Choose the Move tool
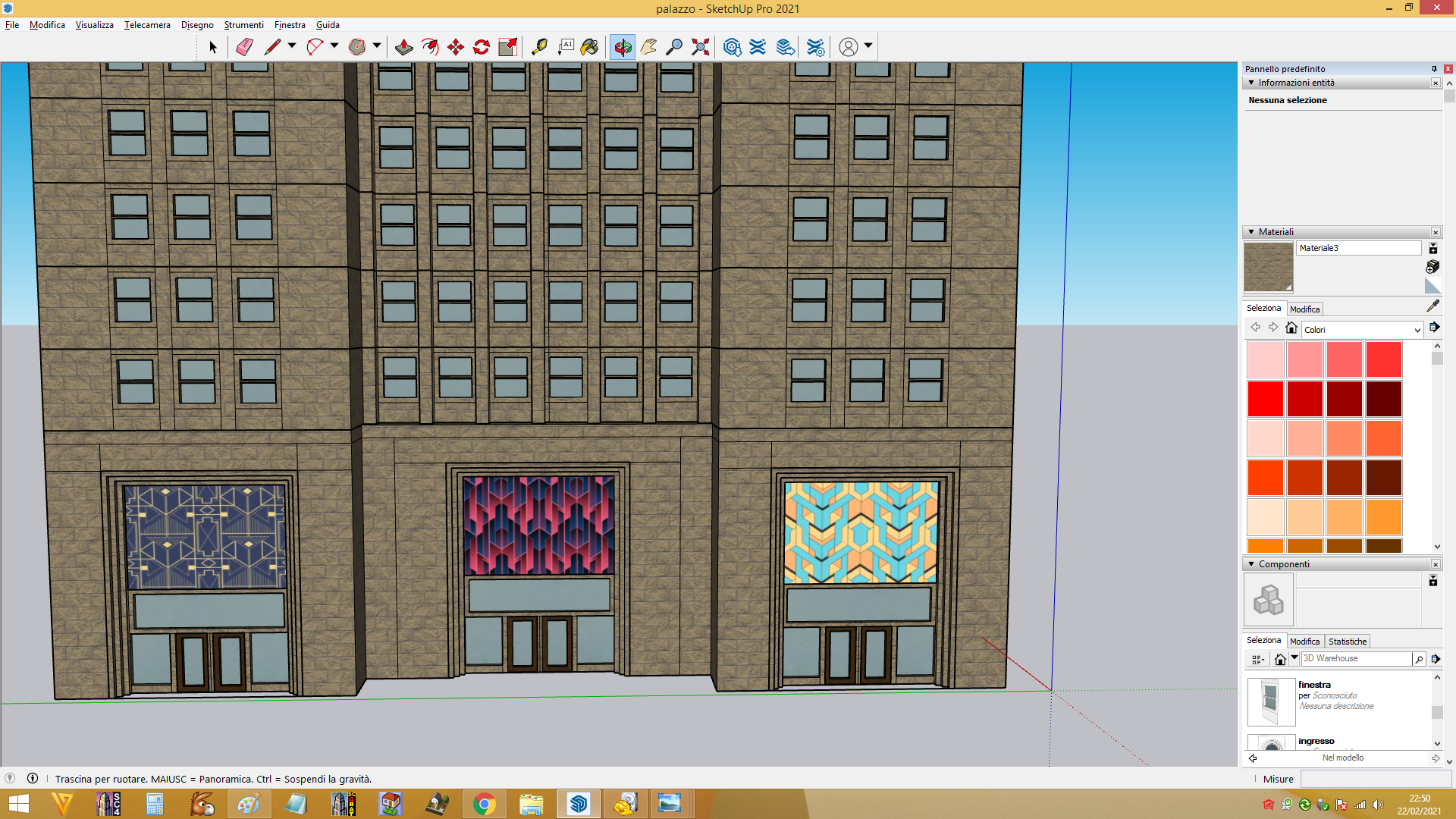 tap(456, 47)
